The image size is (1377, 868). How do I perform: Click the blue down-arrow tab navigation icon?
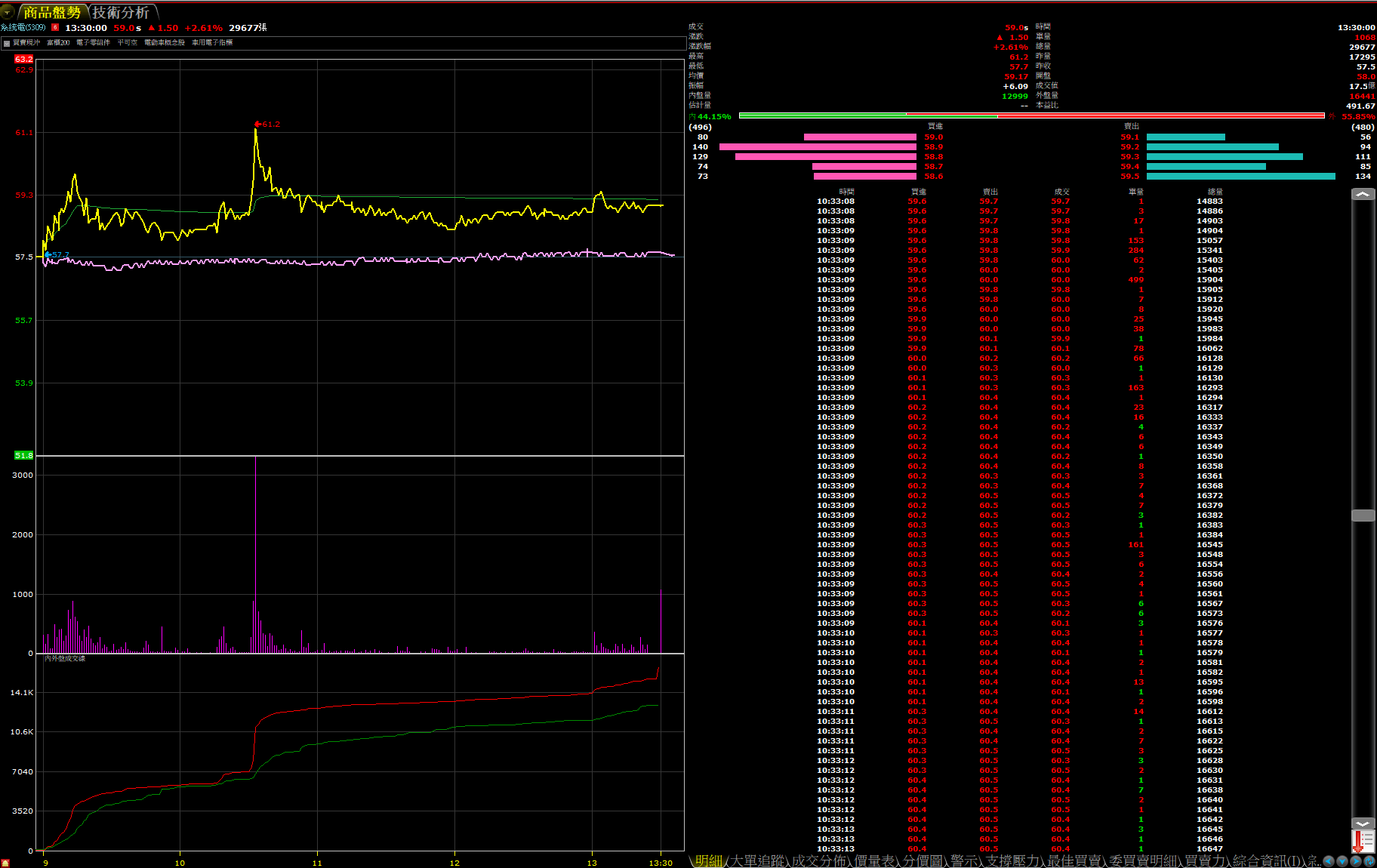click(1342, 861)
